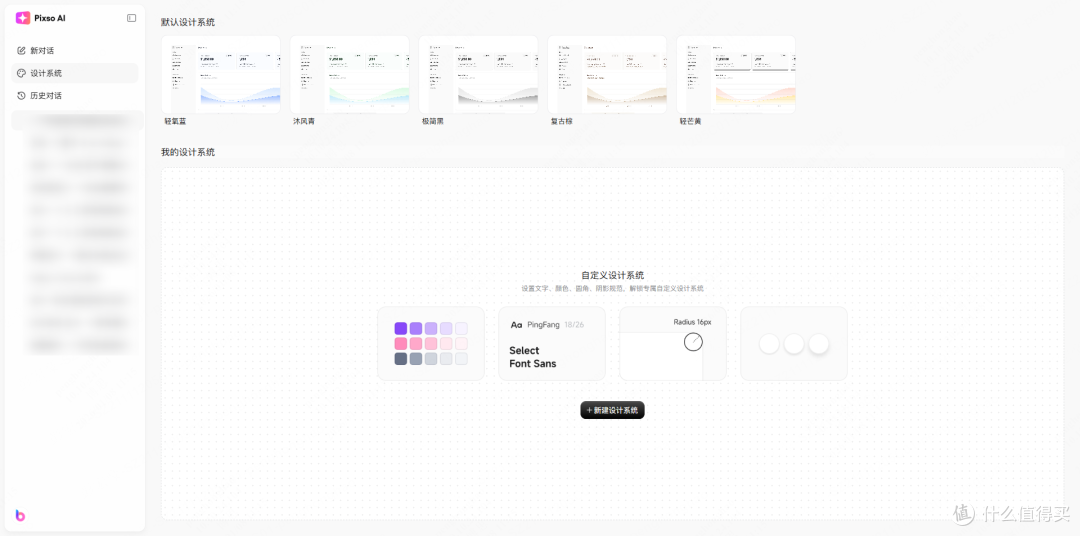The width and height of the screenshot is (1080, 536).
Task: Pick the darkest gray-blue swatch
Action: click(x=401, y=359)
